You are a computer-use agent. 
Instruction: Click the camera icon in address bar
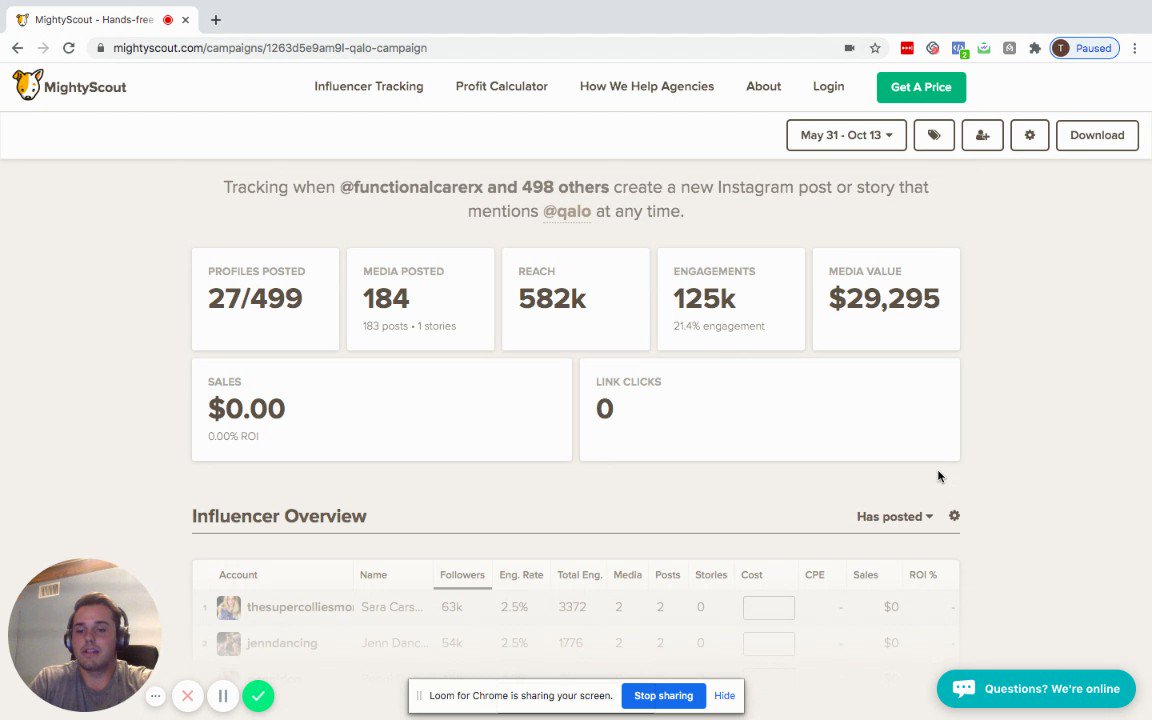tap(849, 48)
